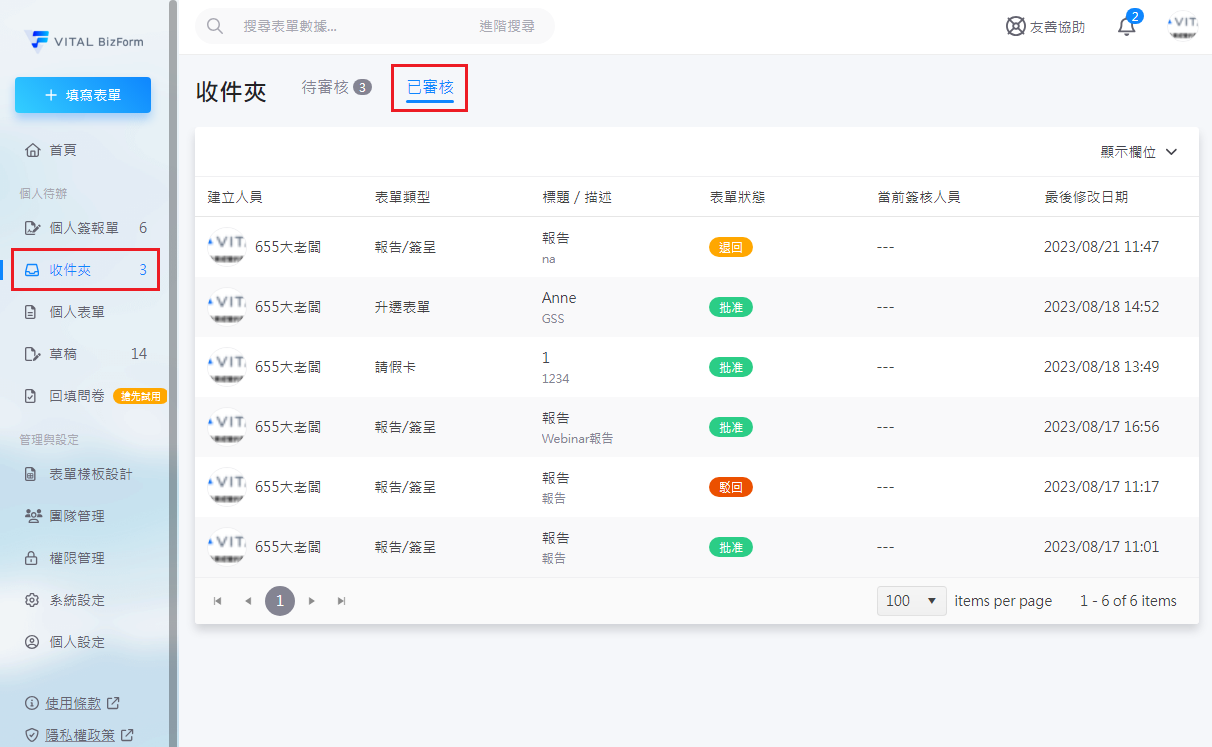
Task: Click 進階搜尋 advanced search
Action: pos(506,26)
